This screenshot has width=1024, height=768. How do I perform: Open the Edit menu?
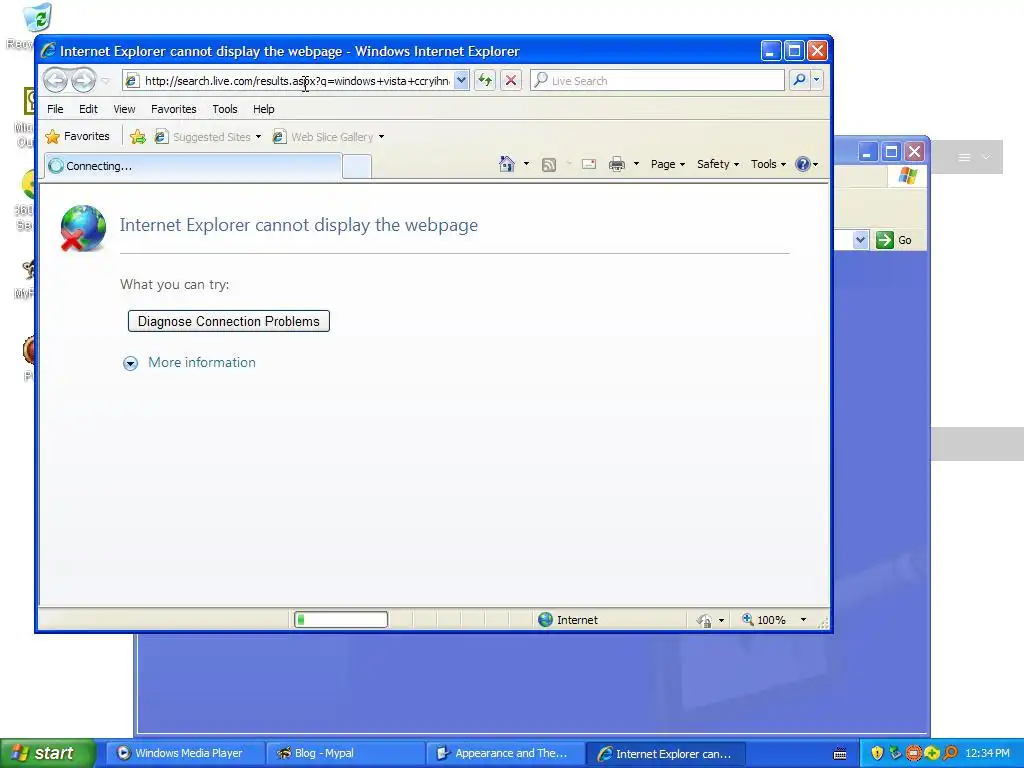coord(88,109)
